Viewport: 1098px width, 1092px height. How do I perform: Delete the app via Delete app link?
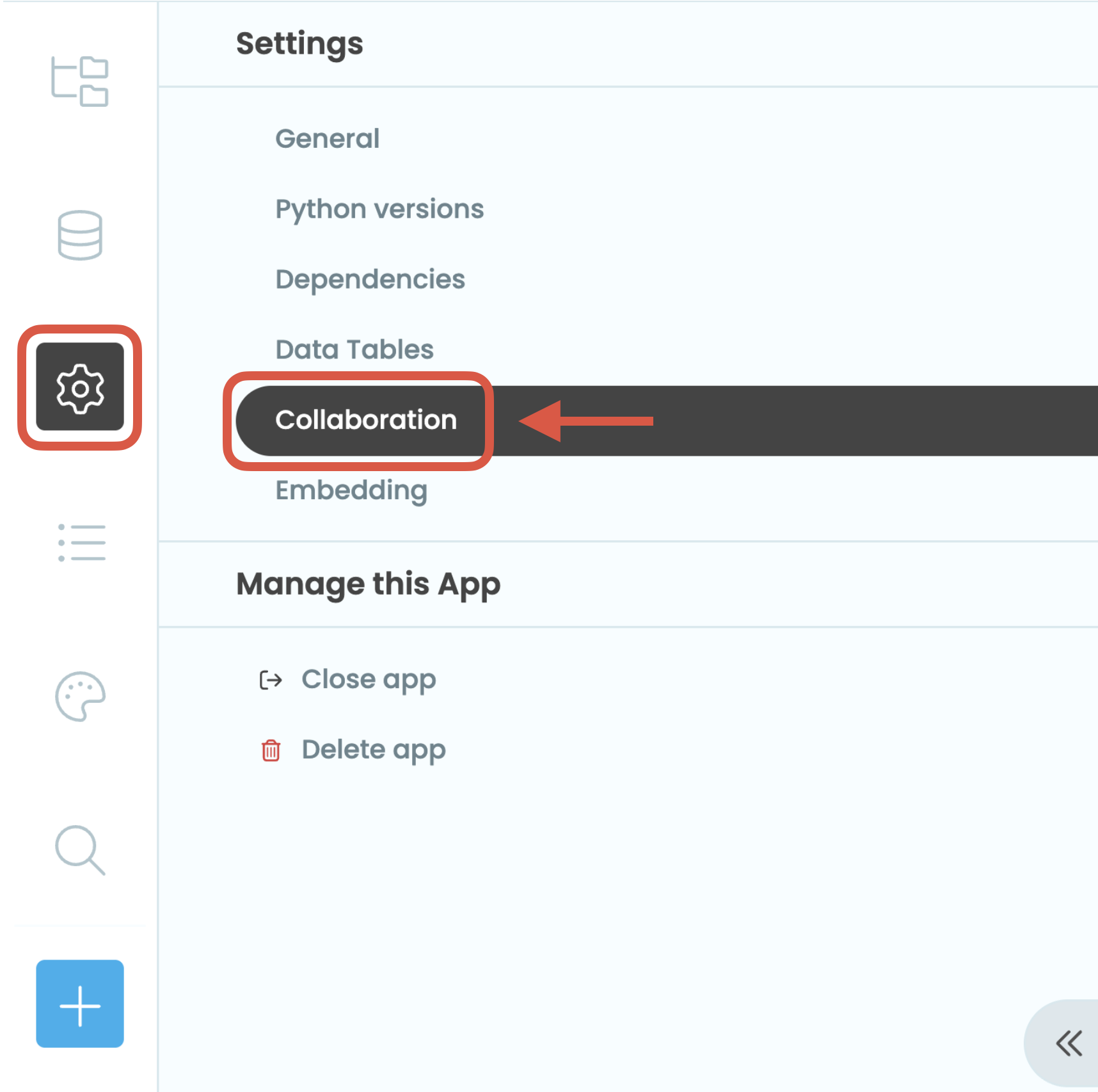(x=374, y=750)
